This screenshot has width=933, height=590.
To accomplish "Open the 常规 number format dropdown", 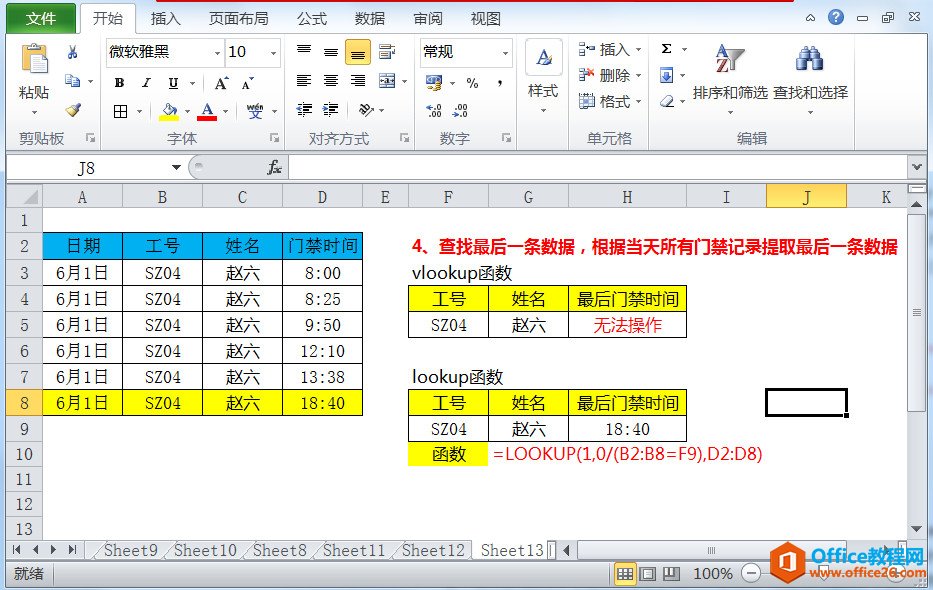I will (505, 53).
